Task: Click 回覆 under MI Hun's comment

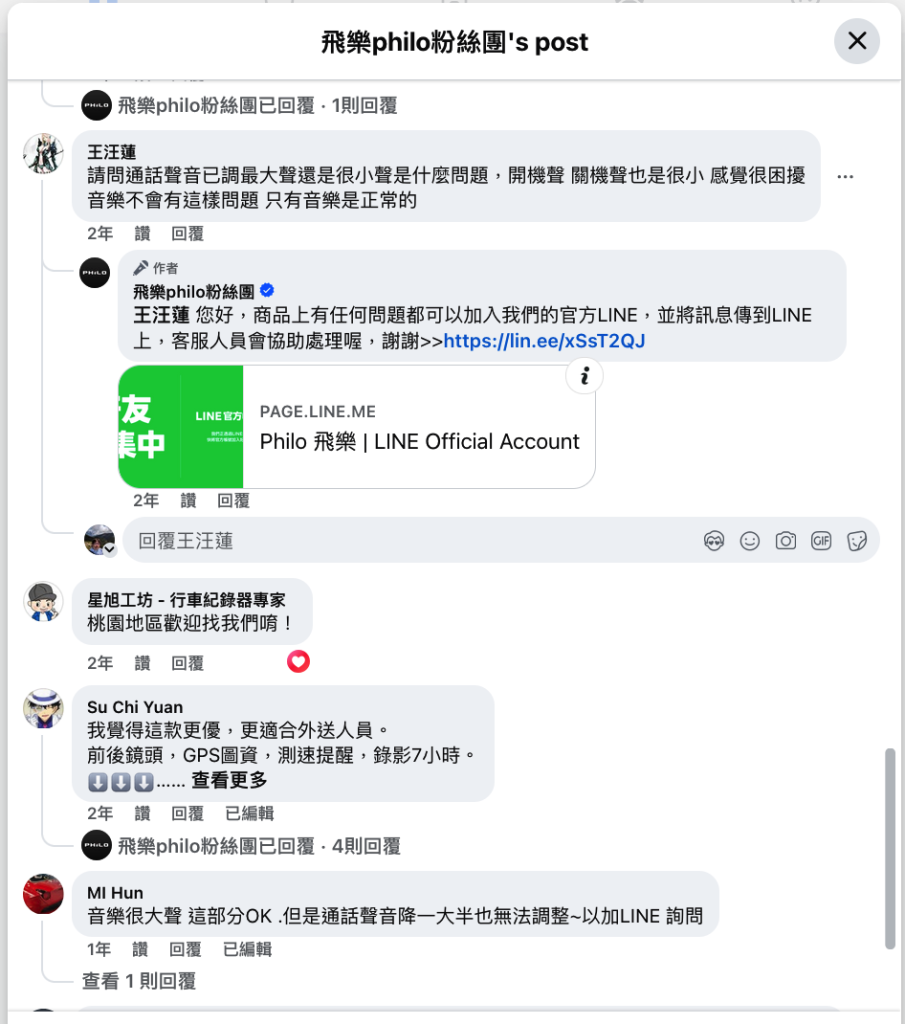Action: pos(185,949)
